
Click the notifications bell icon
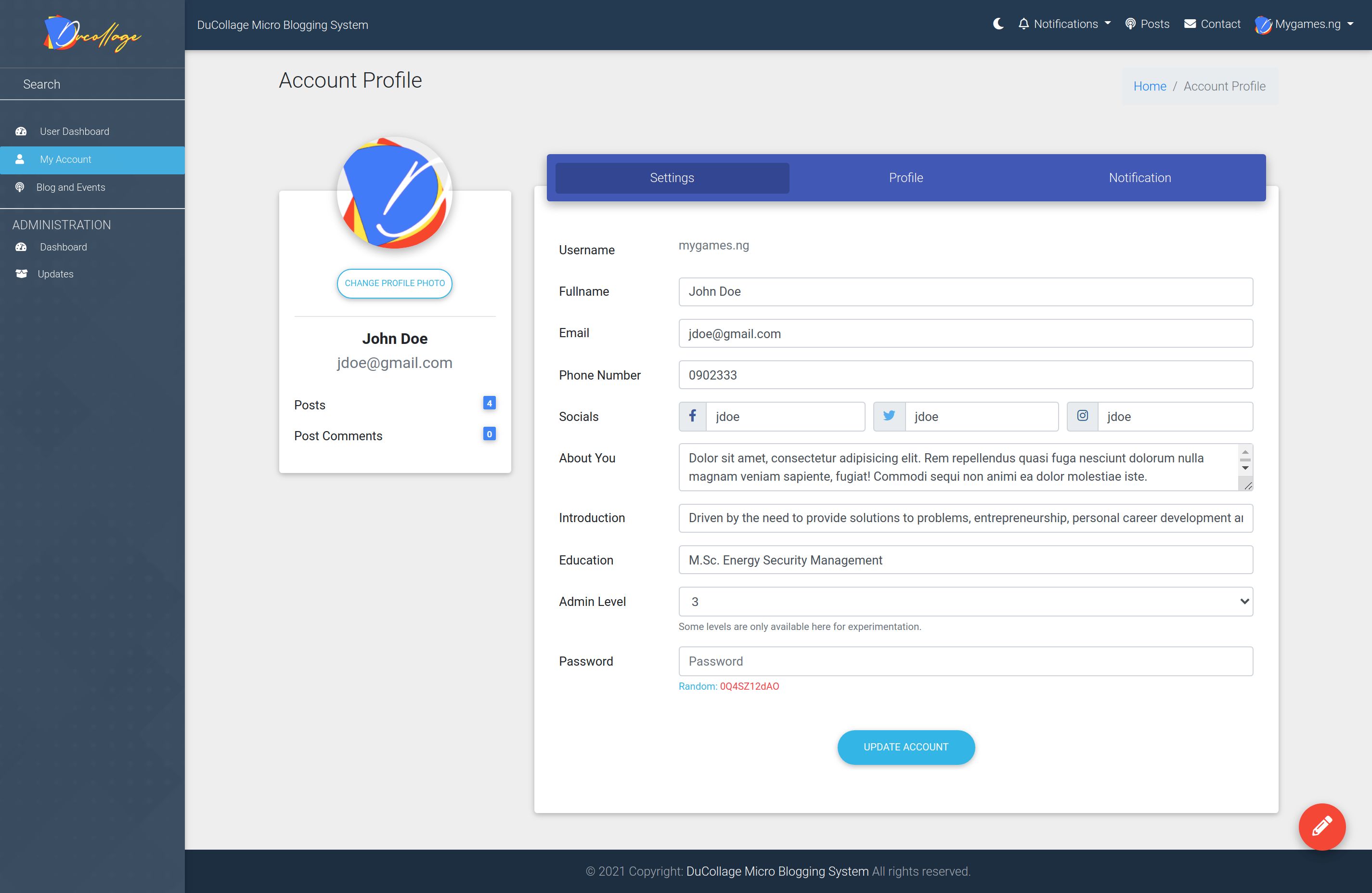[1023, 24]
